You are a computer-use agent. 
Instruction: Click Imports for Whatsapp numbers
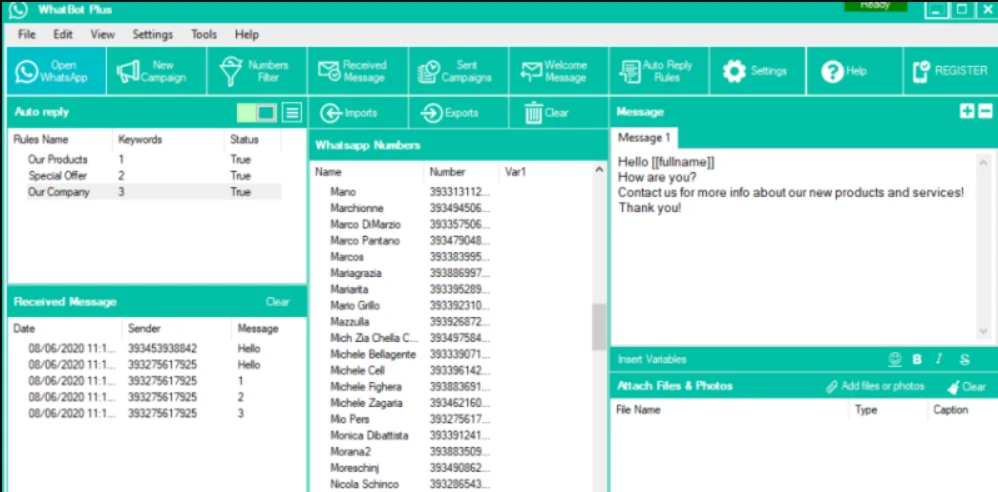click(358, 113)
